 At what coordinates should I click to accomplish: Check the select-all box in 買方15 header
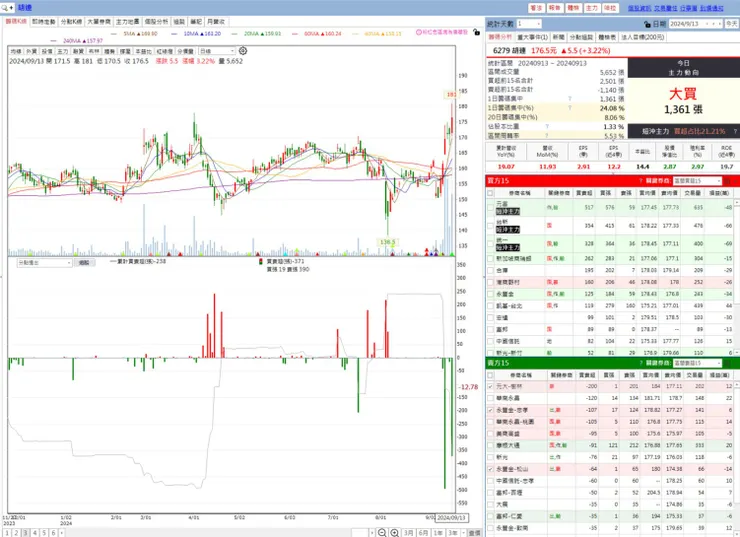pyautogui.click(x=490, y=193)
